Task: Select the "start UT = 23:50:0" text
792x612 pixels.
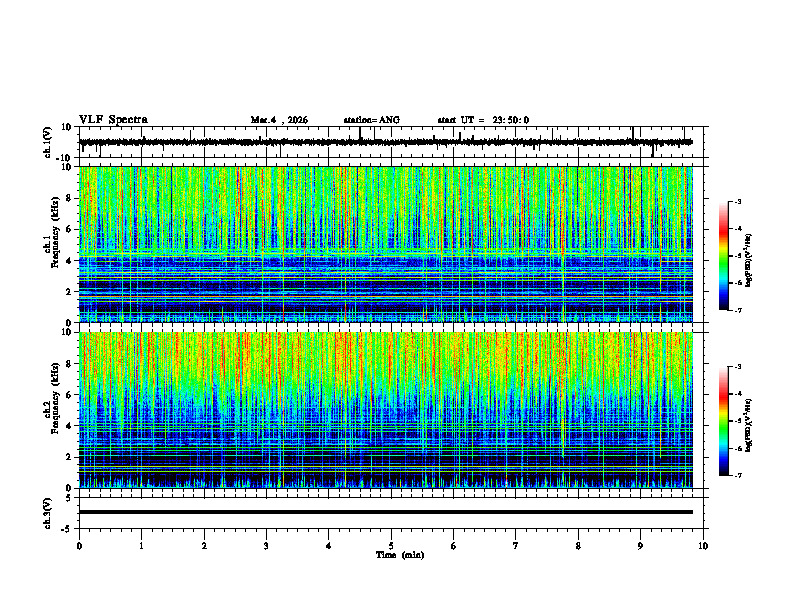Action: [483, 120]
